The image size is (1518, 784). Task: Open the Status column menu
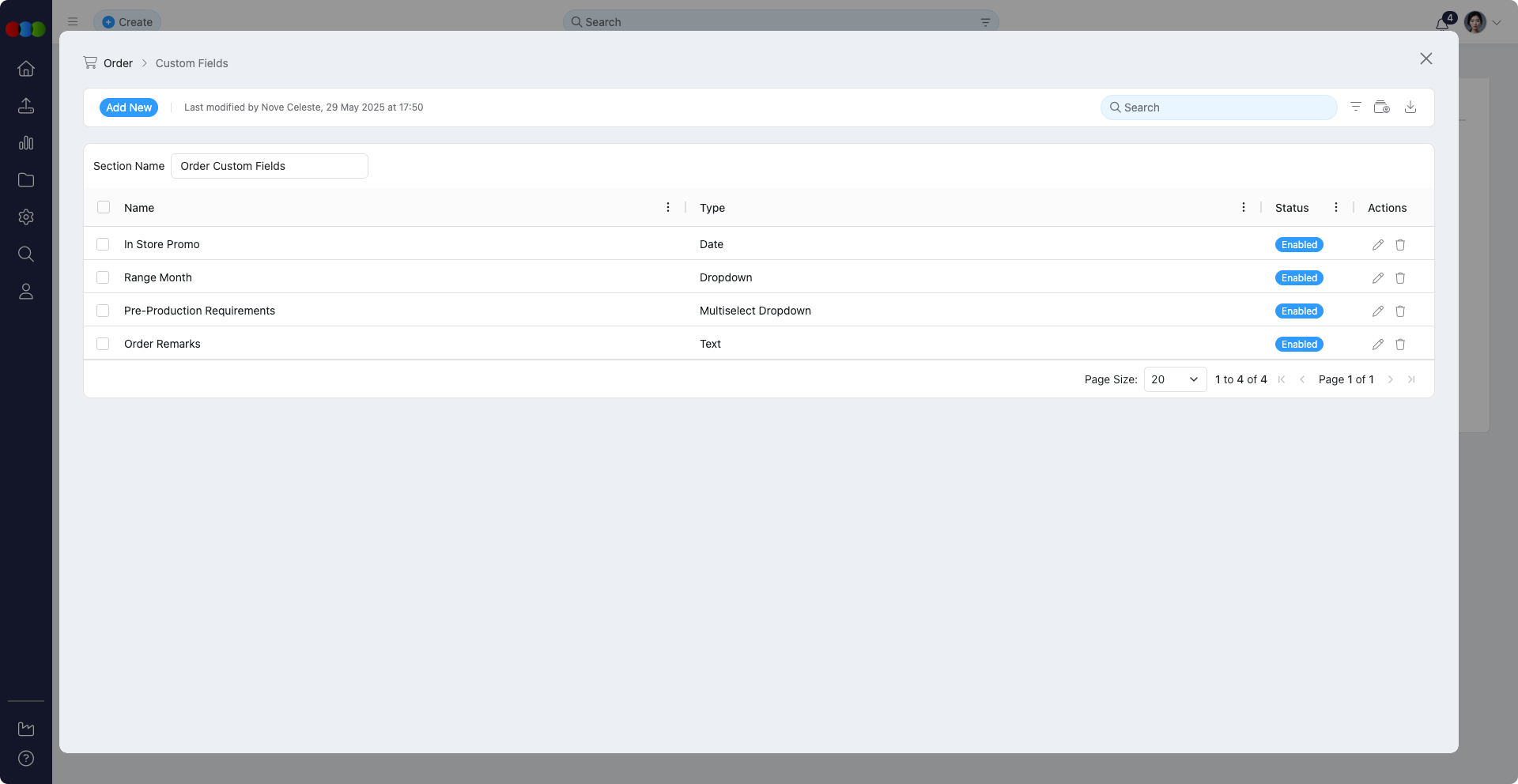coord(1335,207)
